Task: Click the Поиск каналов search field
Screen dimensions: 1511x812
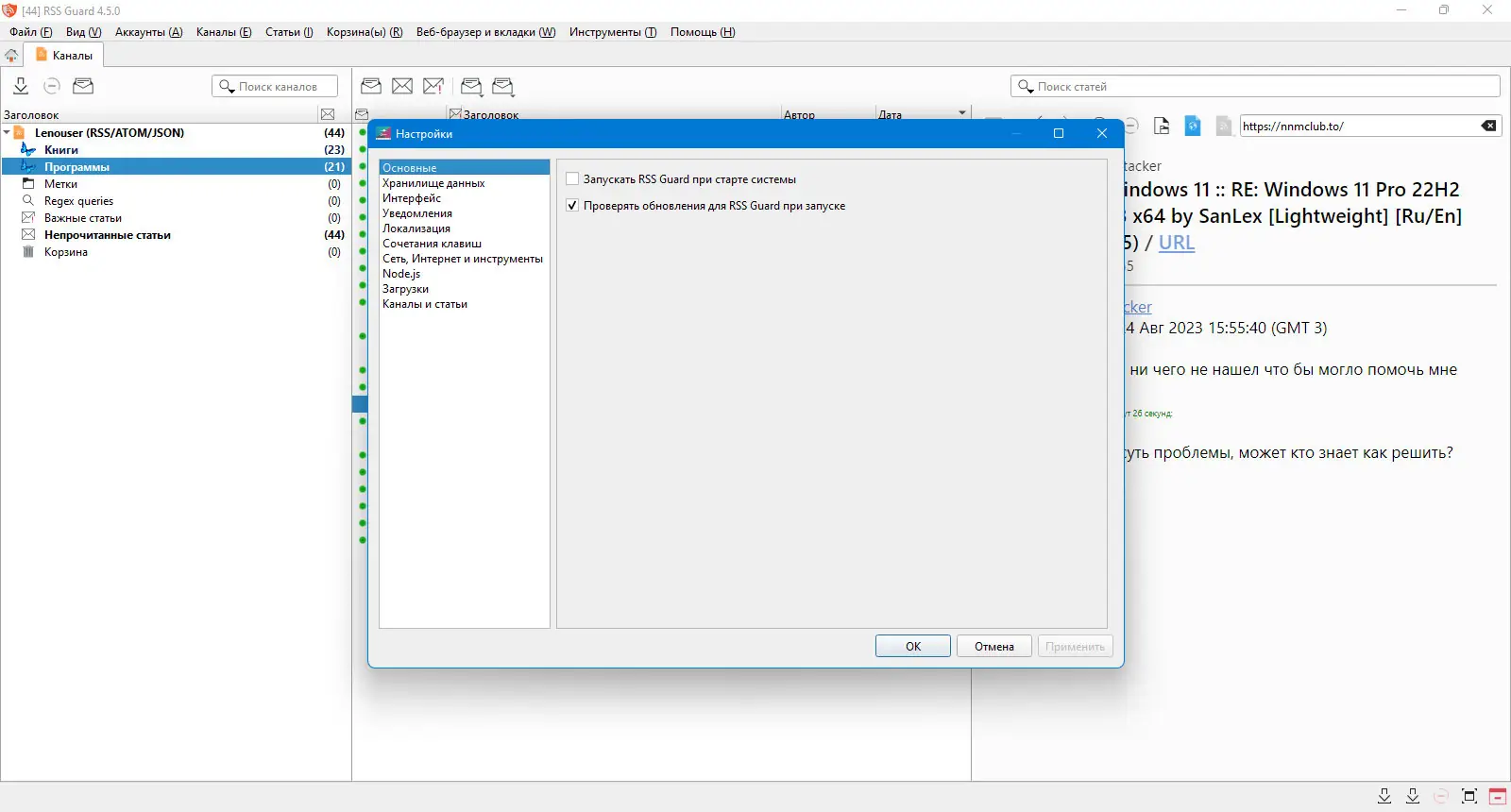Action: tap(275, 87)
